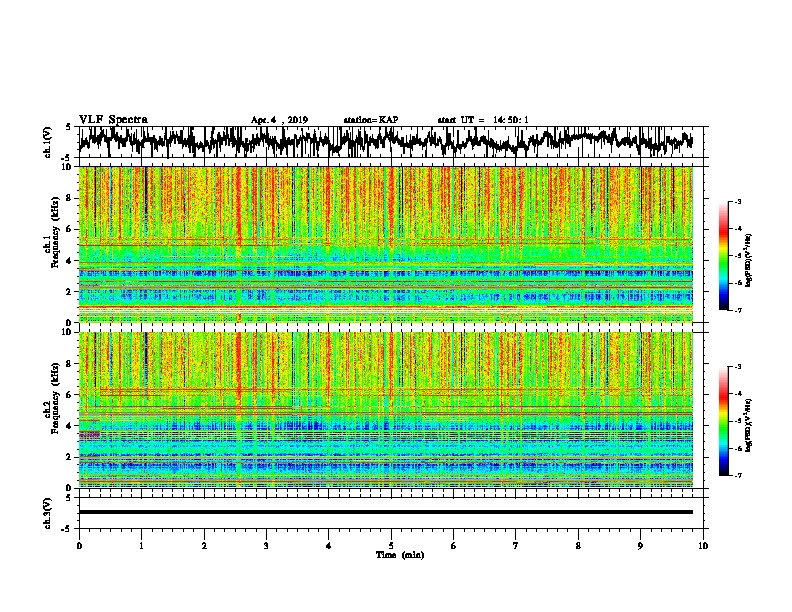Viewport: 792px width, 612px height.
Task: Click the "-7" label on ch.2 color bar
Action: pos(737,475)
